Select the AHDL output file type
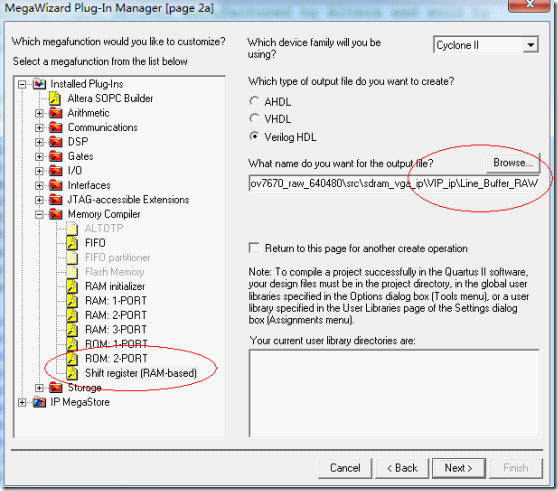This screenshot has width=558, height=491. [x=254, y=101]
